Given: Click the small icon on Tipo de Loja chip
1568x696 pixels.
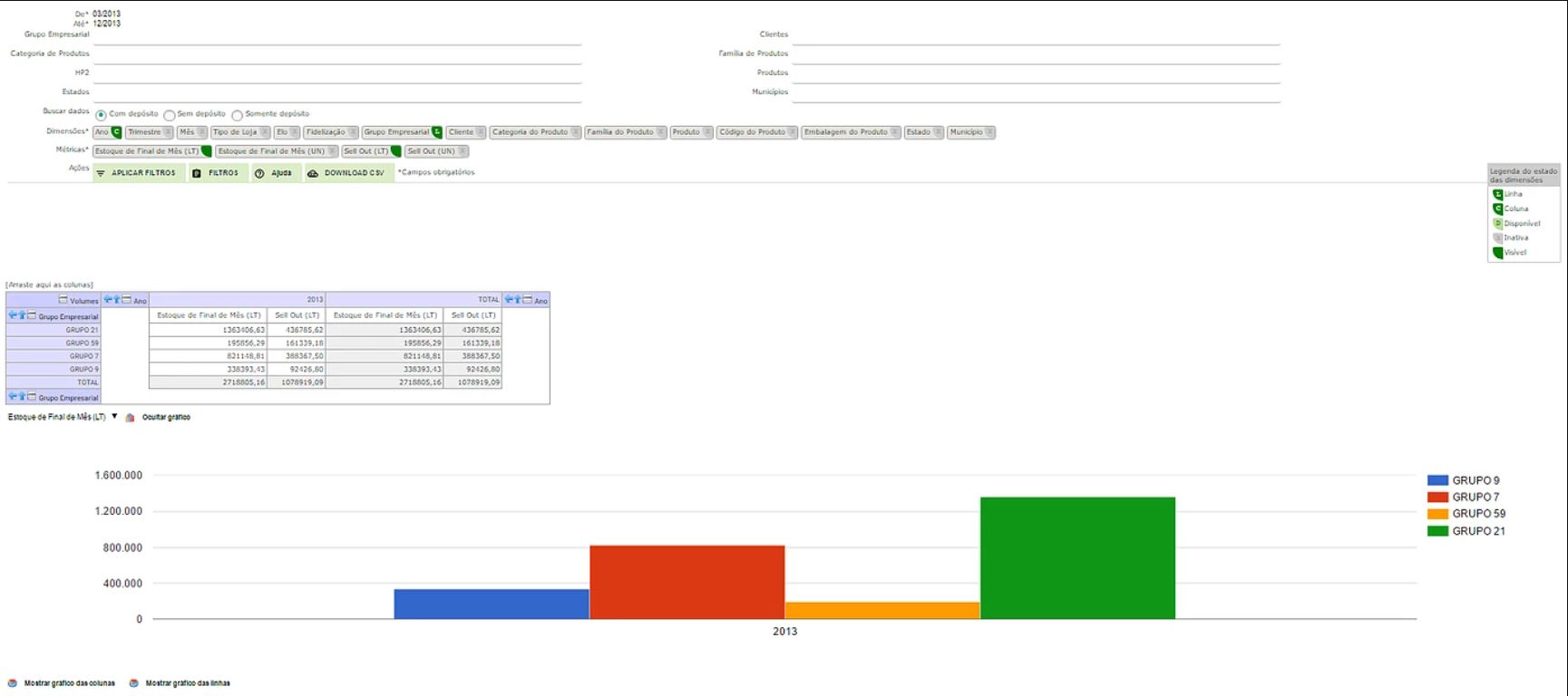Looking at the screenshot, I should (x=265, y=132).
